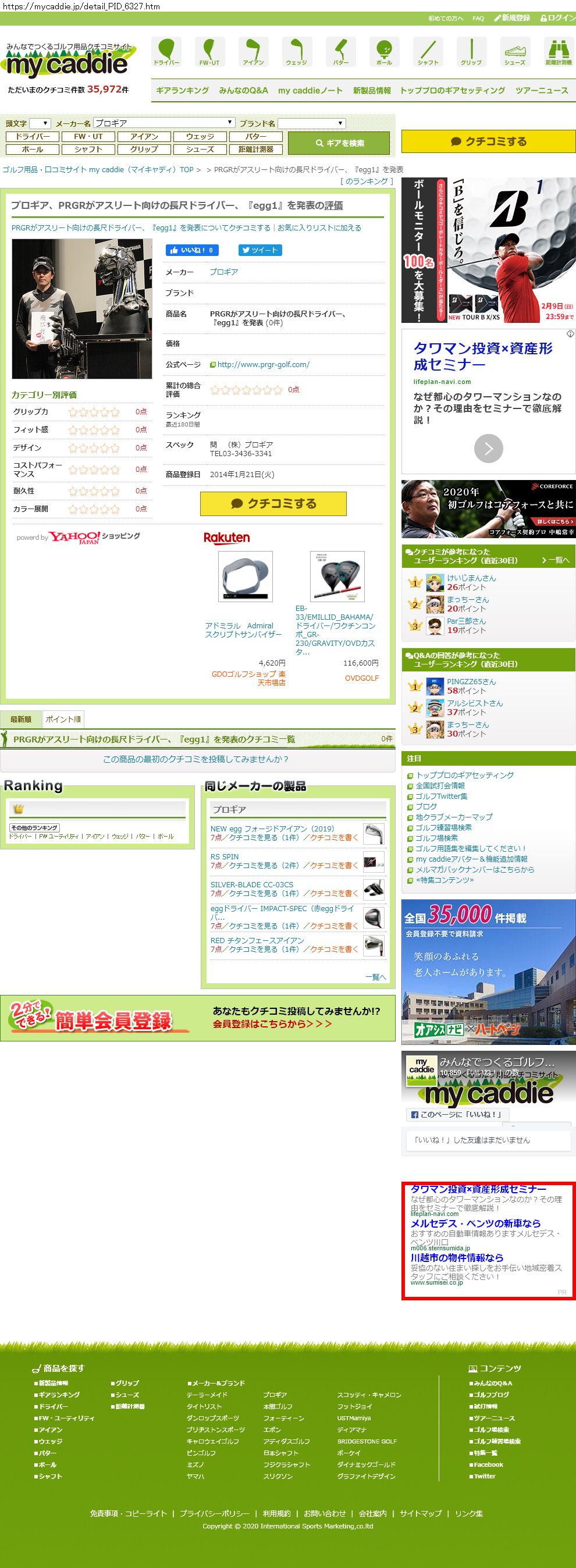This screenshot has width=576, height=1568.
Task: Switch to 最新順 tab
Action: click(21, 720)
